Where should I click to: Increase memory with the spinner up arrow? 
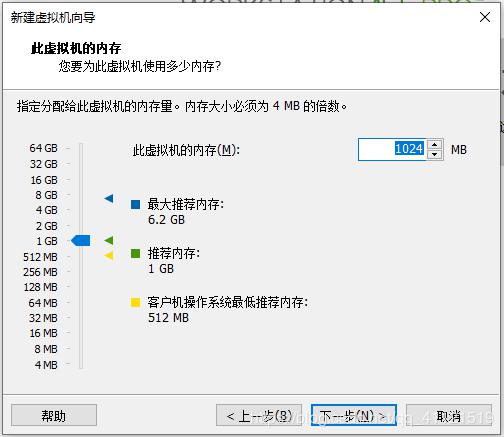434,145
